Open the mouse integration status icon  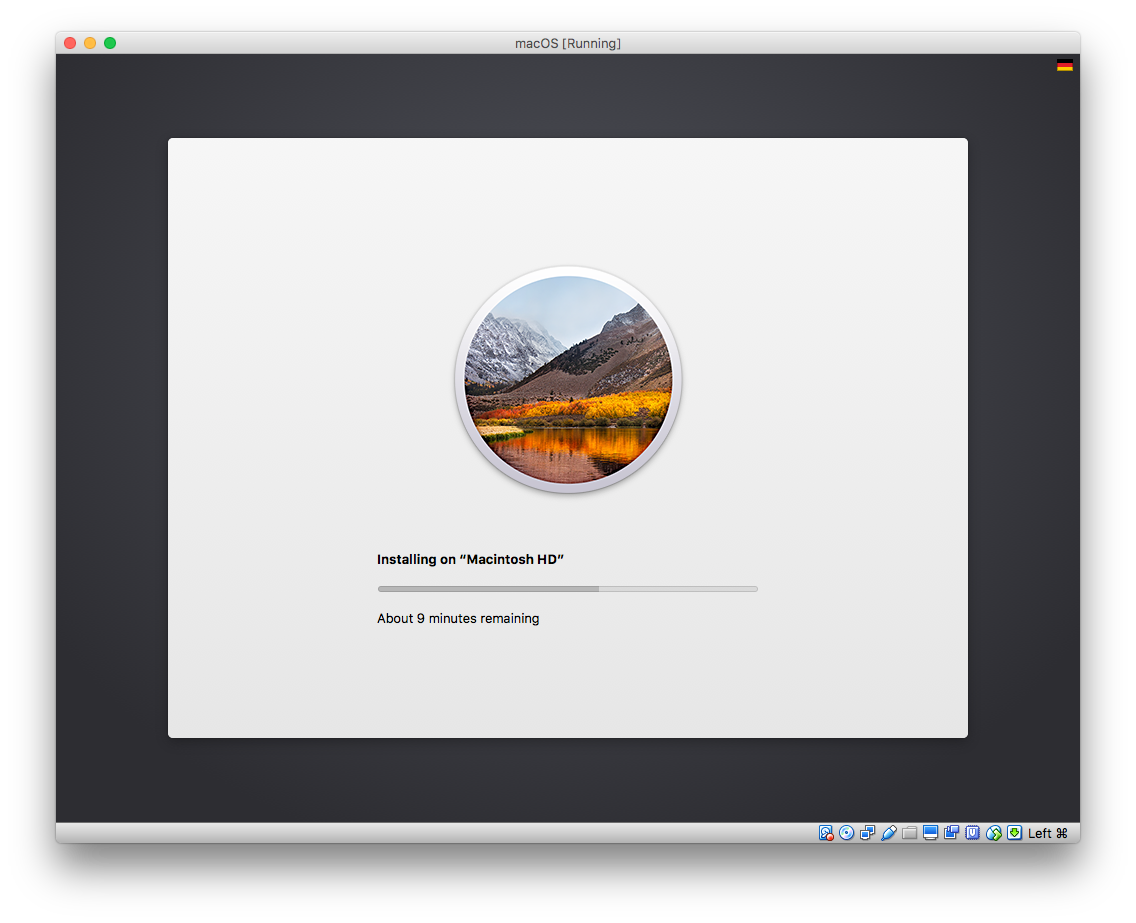(x=993, y=833)
